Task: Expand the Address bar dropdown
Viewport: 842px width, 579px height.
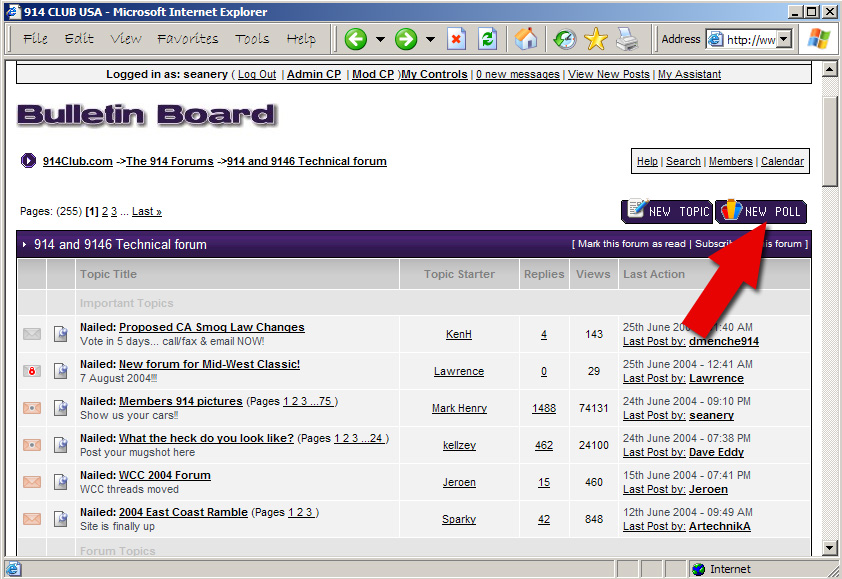Action: 783,39
